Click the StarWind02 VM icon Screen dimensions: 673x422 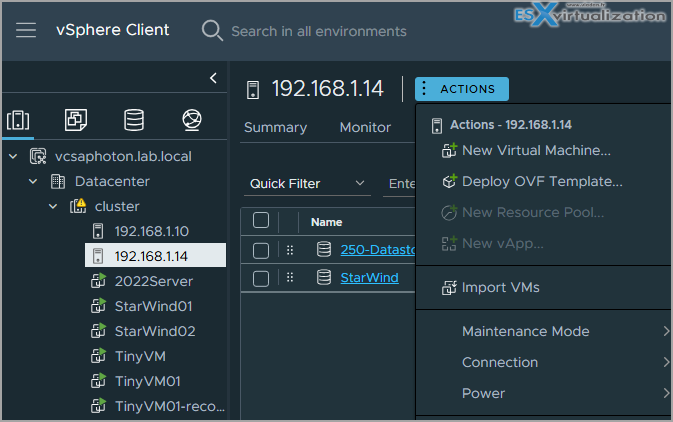pos(98,331)
